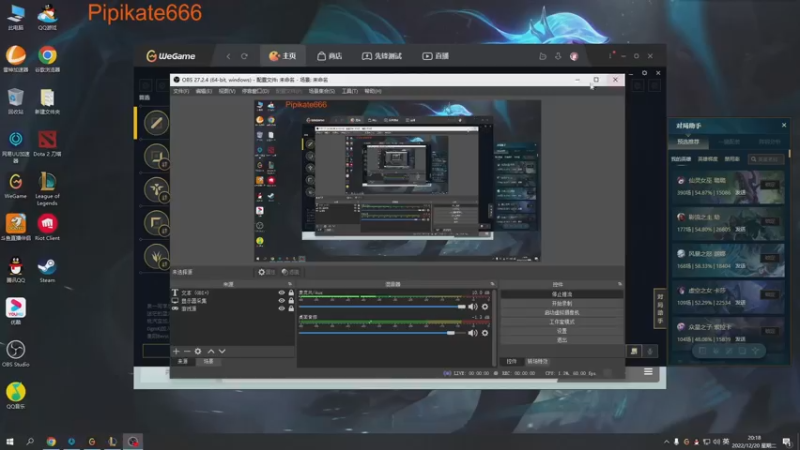The image size is (800, 450).
Task: Click 退出 to exit OBS
Action: (x=562, y=340)
